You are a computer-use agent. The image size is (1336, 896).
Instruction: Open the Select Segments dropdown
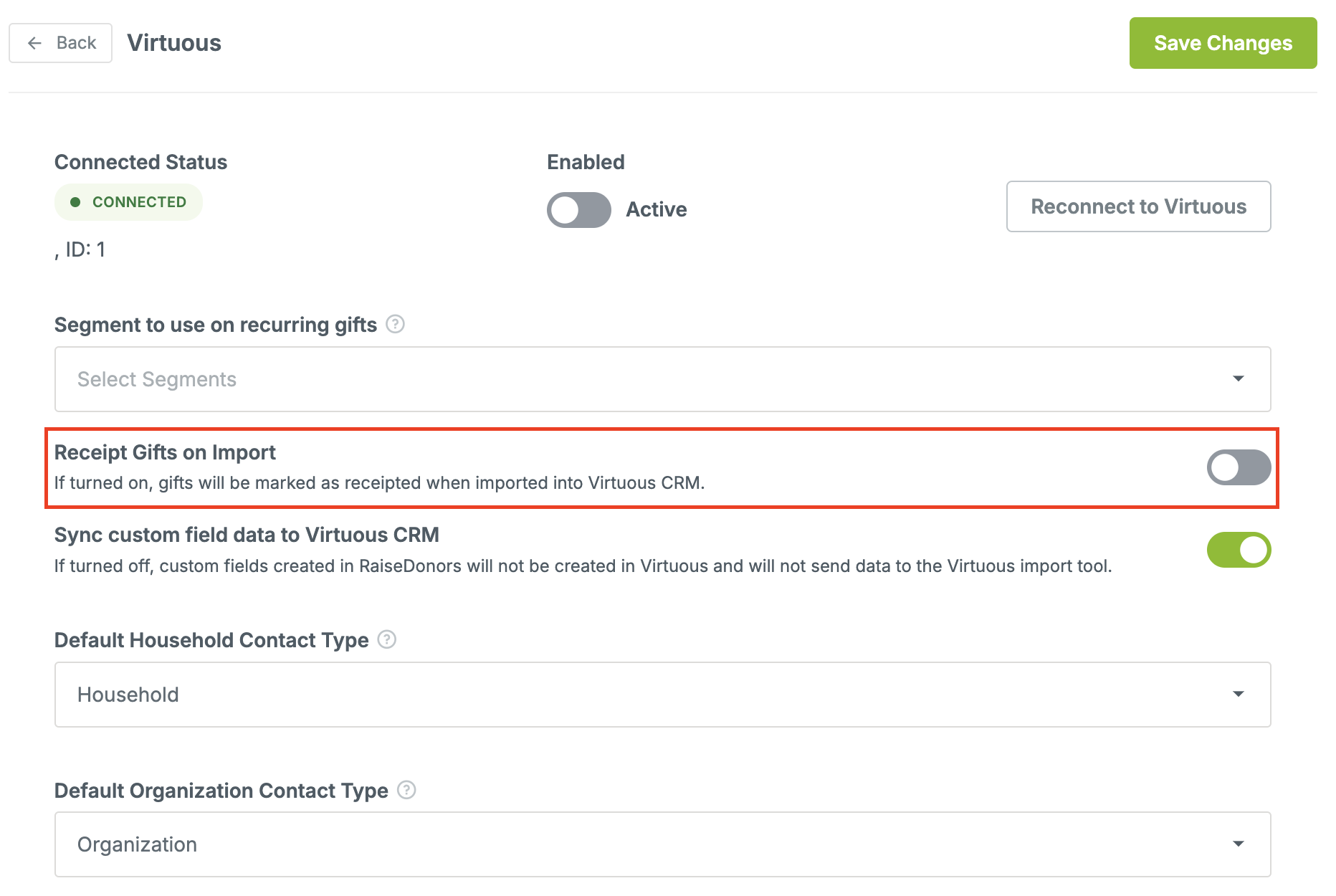pyautogui.click(x=662, y=379)
